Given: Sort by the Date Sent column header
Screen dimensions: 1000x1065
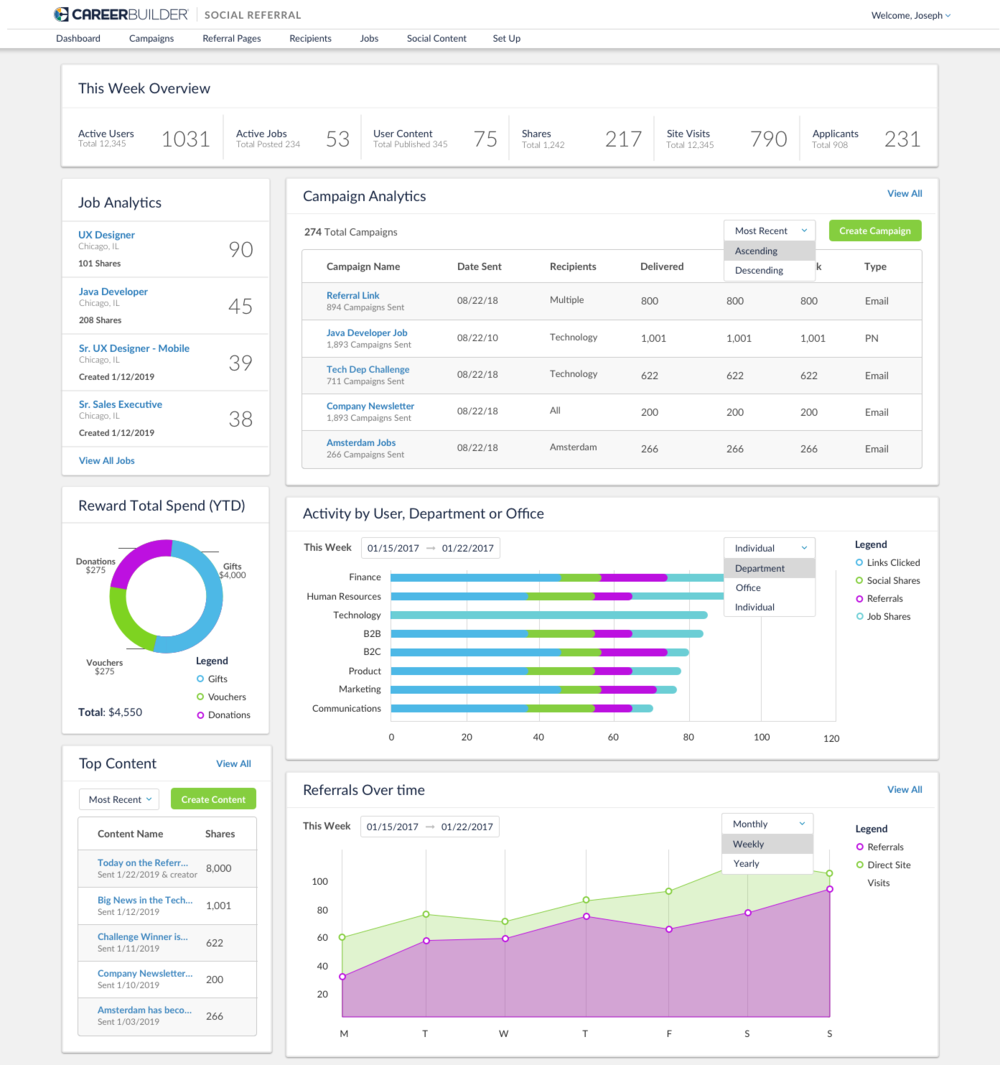Looking at the screenshot, I should [x=479, y=266].
